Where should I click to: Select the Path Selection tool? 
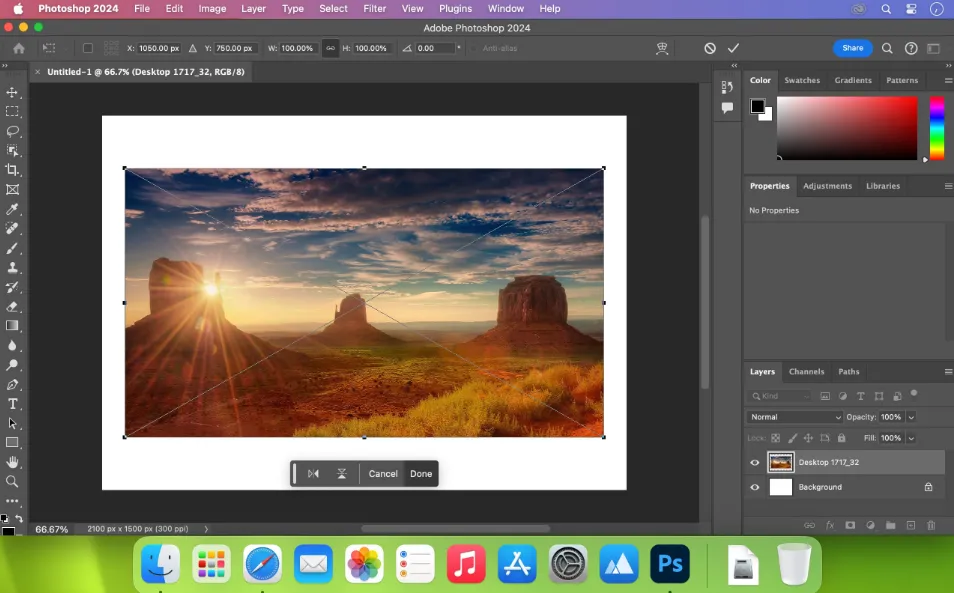[12, 423]
